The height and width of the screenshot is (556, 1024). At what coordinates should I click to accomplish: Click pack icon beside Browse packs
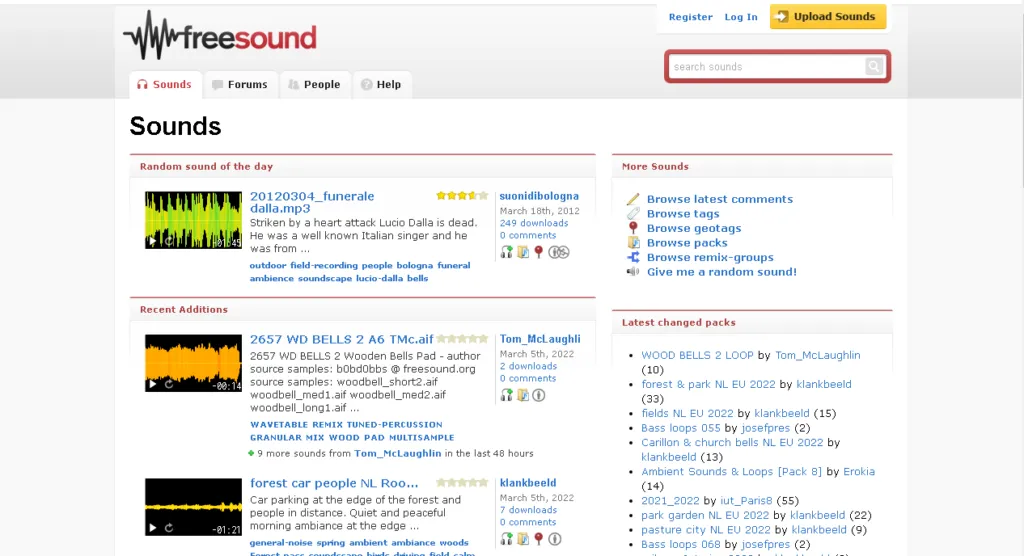click(633, 242)
